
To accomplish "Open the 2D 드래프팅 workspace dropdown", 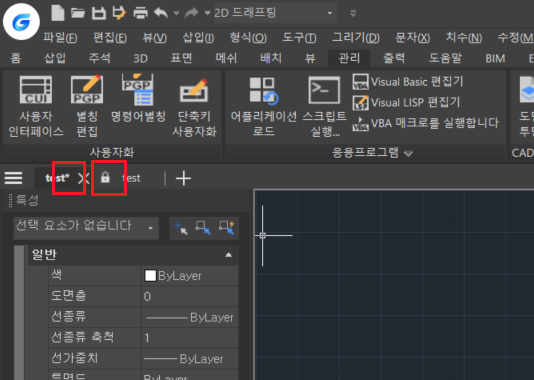I will [x=275, y=13].
